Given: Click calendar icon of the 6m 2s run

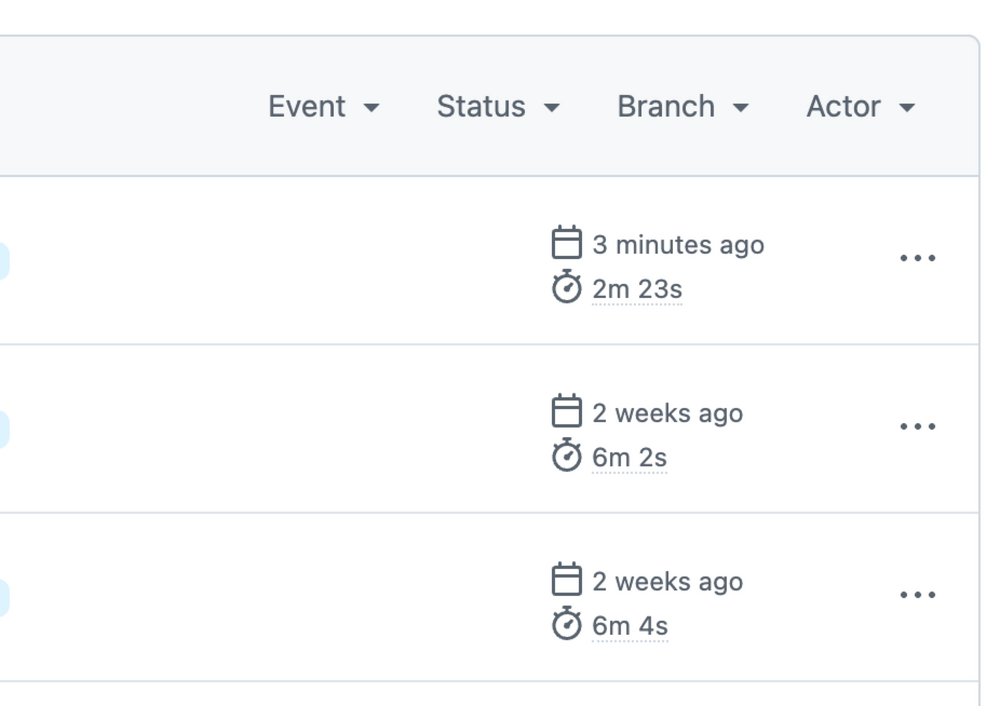Looking at the screenshot, I should pos(567,411).
